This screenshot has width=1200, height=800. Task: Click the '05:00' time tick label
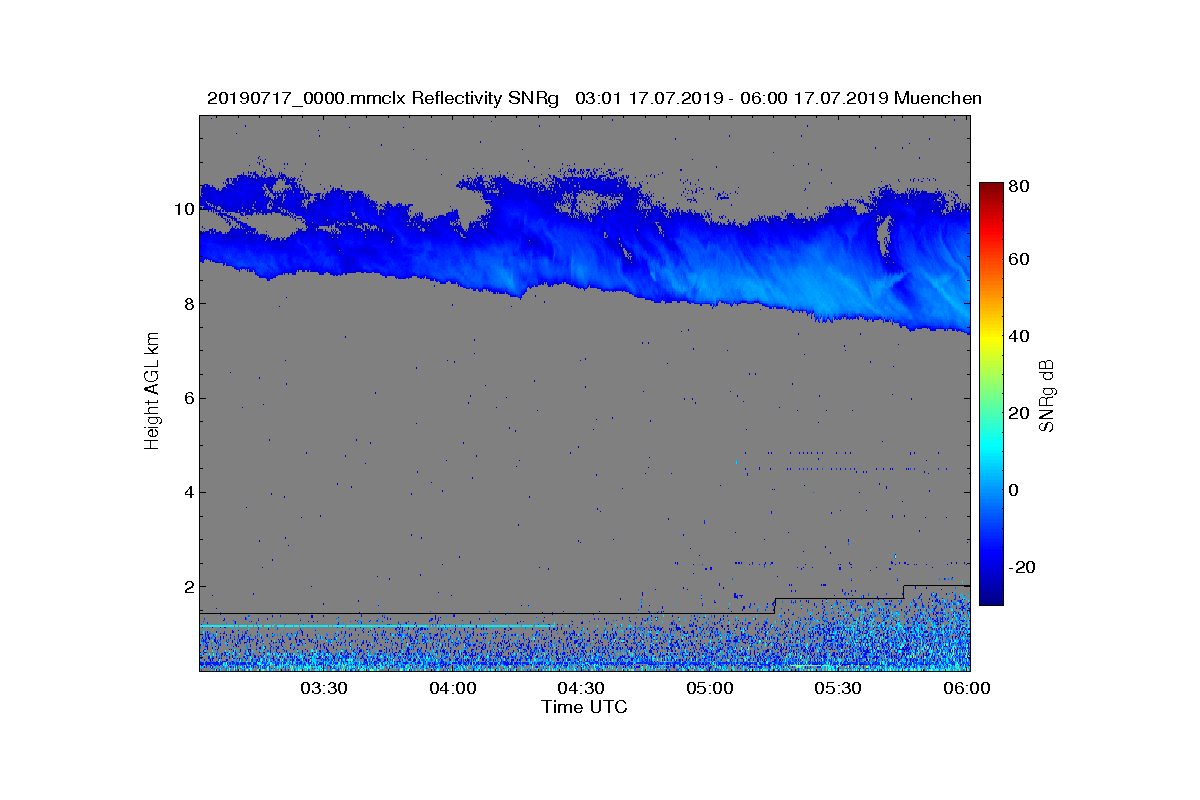tap(711, 688)
